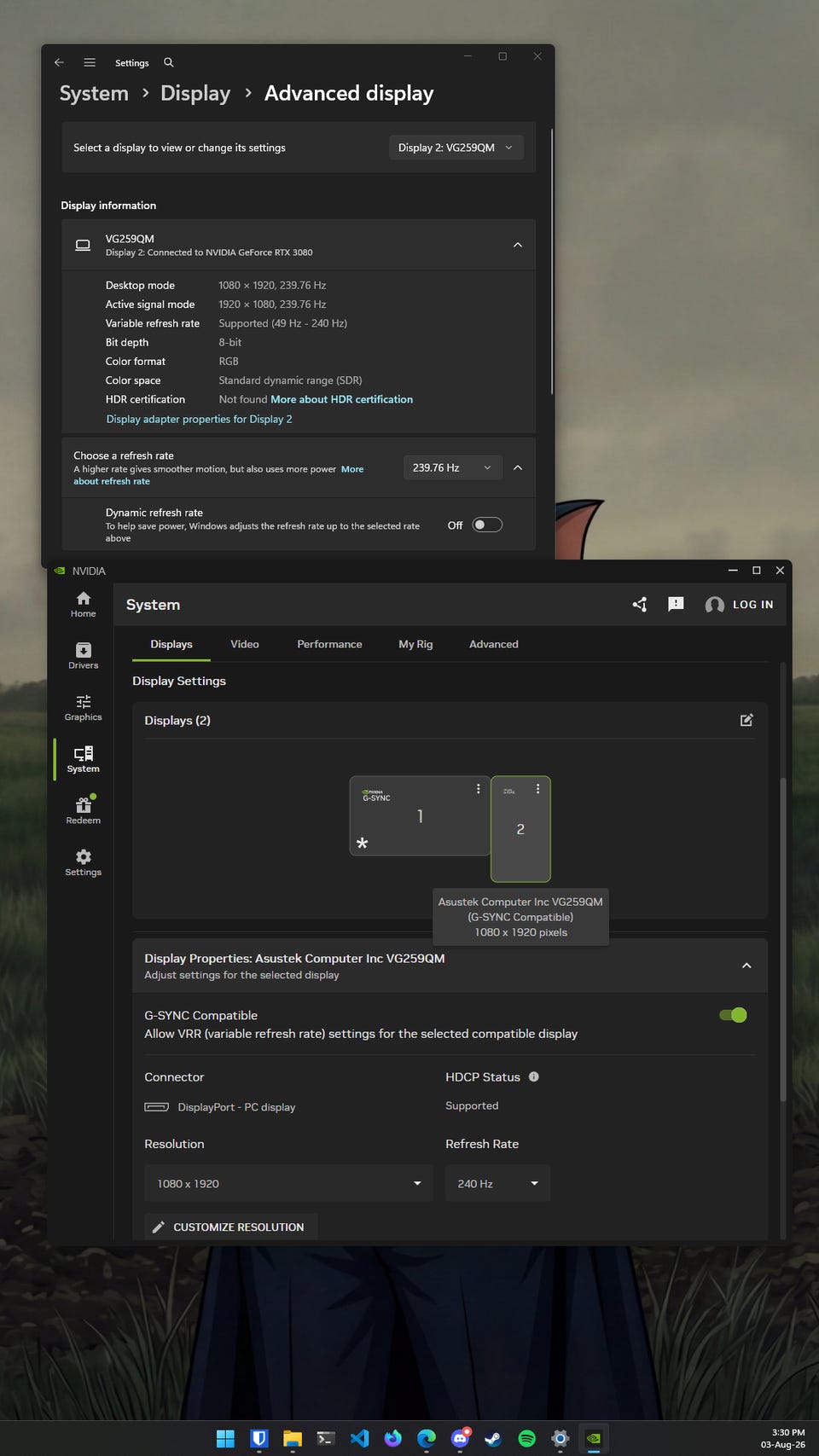This screenshot has width=819, height=1456.
Task: Select System in the NVIDIA sidebar
Action: (84, 759)
